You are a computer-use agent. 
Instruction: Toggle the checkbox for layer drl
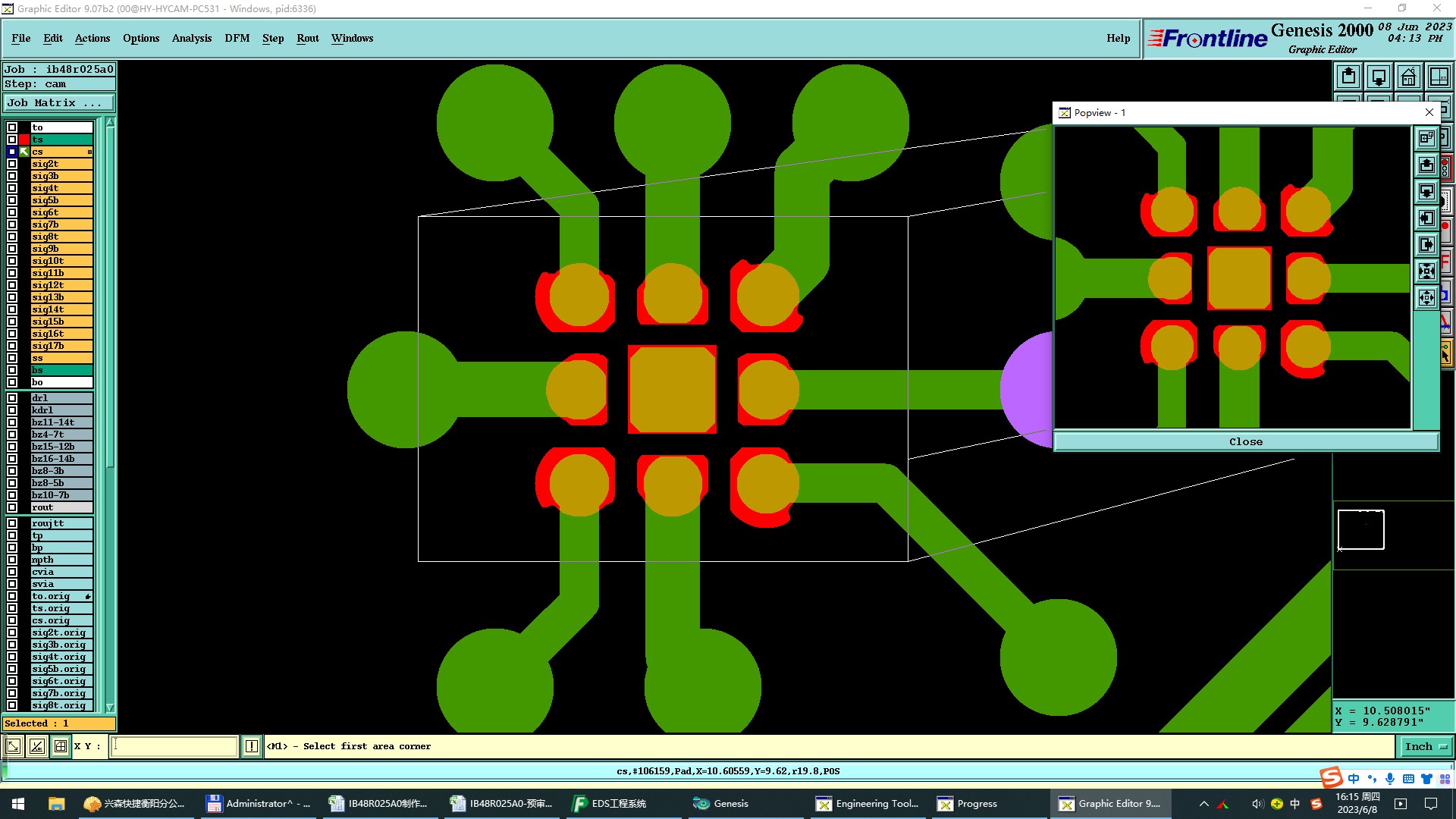pos(12,398)
